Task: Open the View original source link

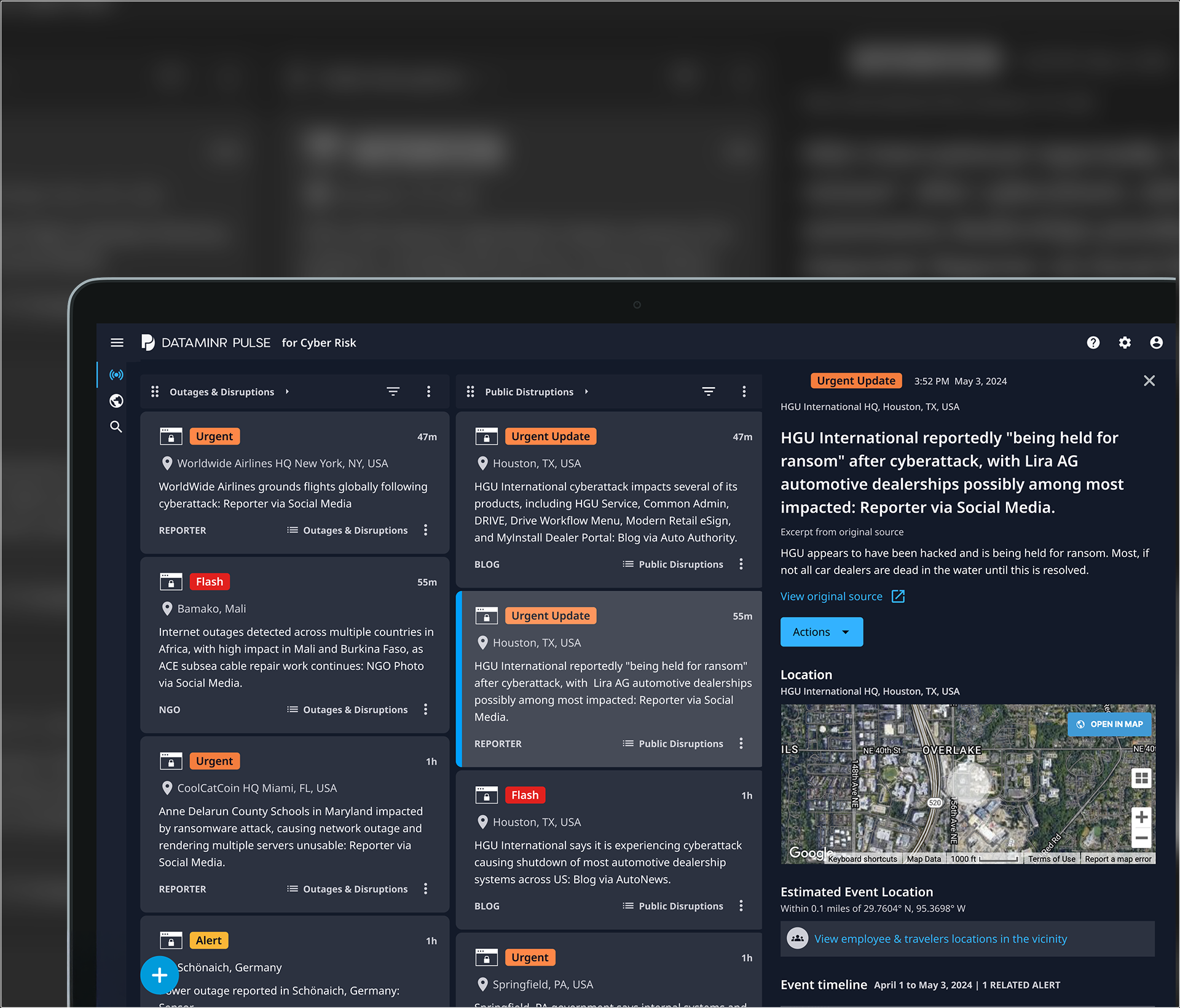Action: pyautogui.click(x=831, y=596)
